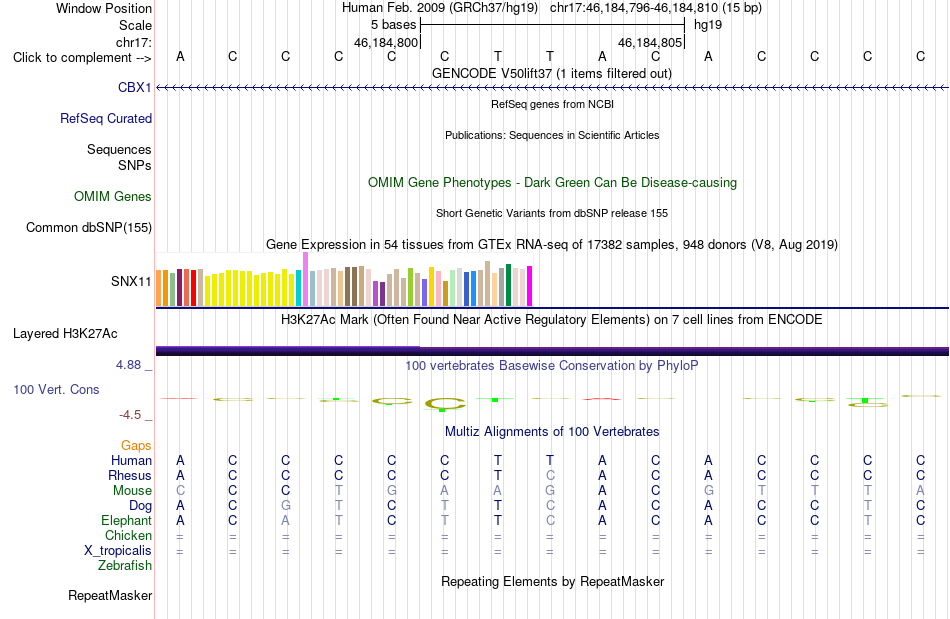Select the Chicken alignment row label
The image size is (950, 619).
click(128, 535)
